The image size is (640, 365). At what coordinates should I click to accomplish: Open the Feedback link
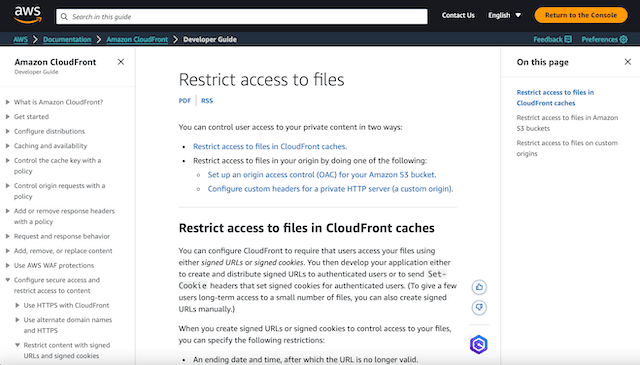pyautogui.click(x=552, y=39)
